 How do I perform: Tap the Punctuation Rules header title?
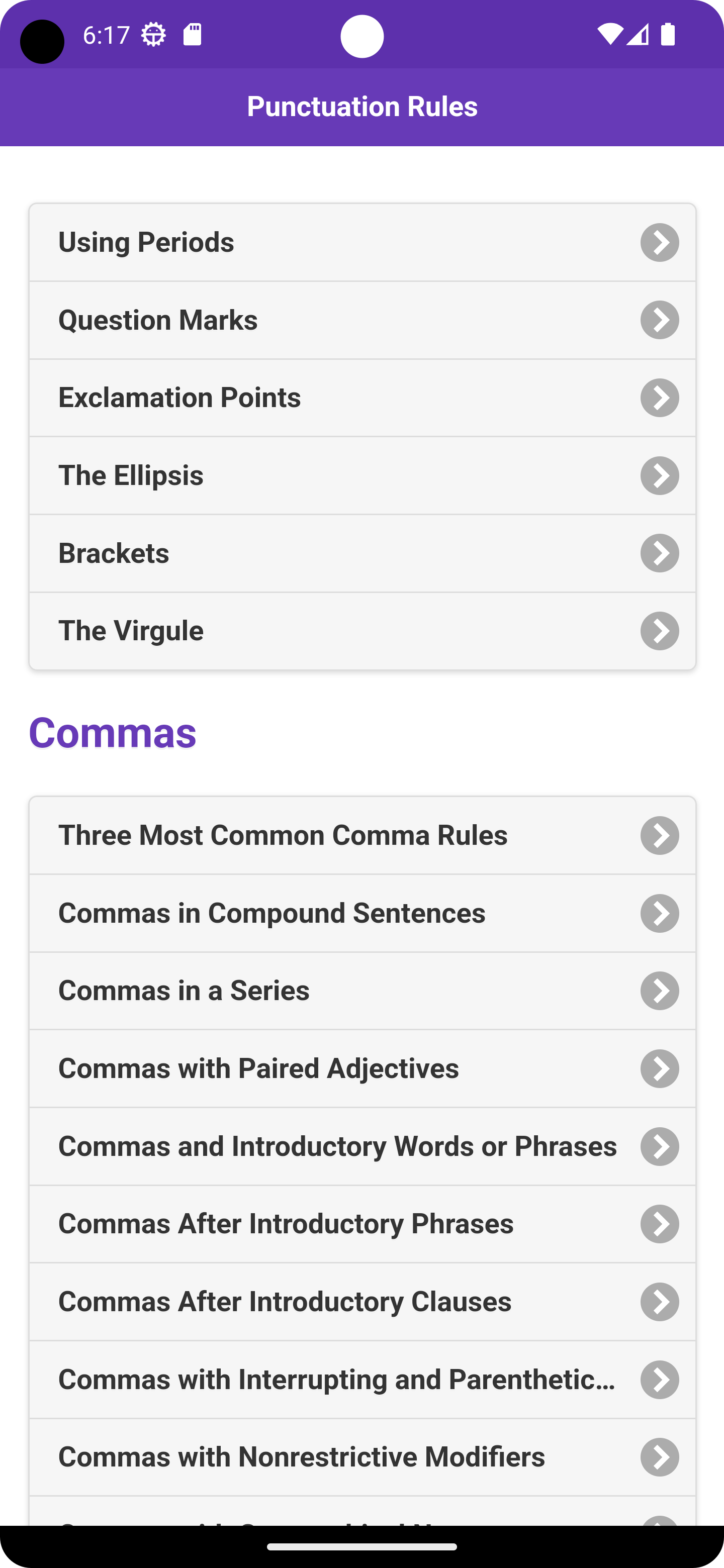(x=363, y=107)
